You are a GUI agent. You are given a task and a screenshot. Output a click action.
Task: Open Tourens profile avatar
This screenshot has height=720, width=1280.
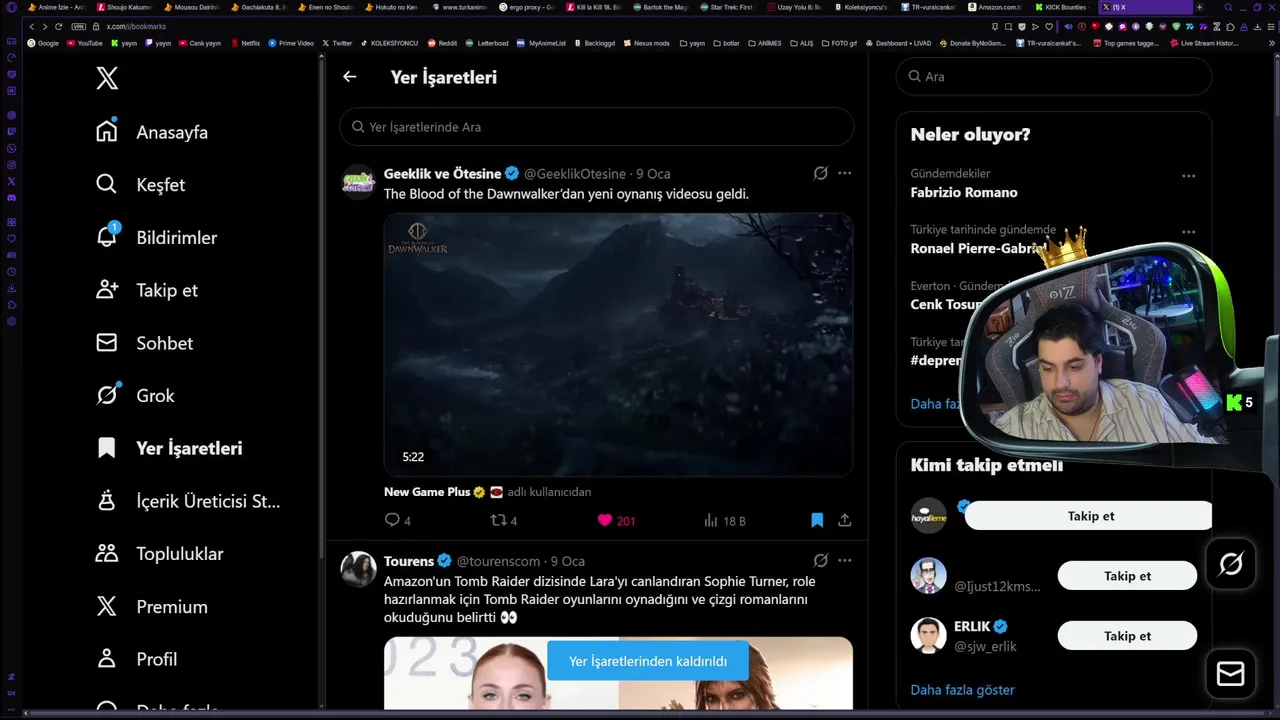pos(358,569)
